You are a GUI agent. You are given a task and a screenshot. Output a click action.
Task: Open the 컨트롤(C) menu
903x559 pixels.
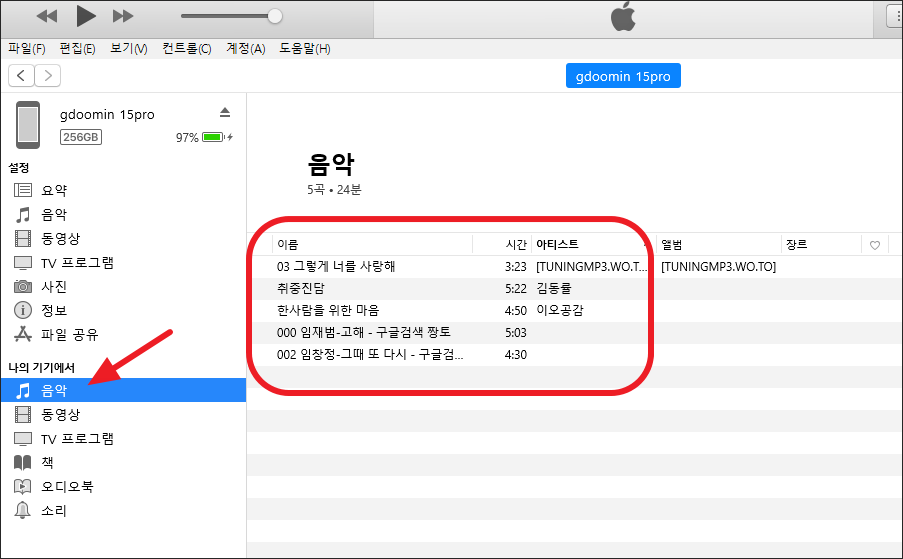pos(187,49)
